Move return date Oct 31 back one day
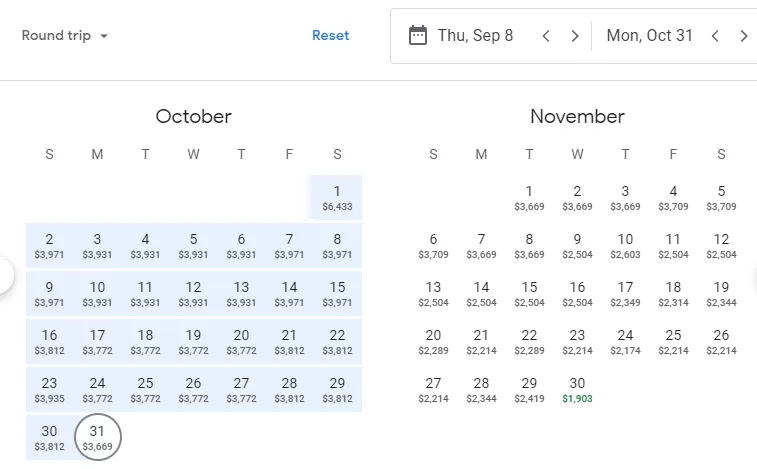 point(715,36)
